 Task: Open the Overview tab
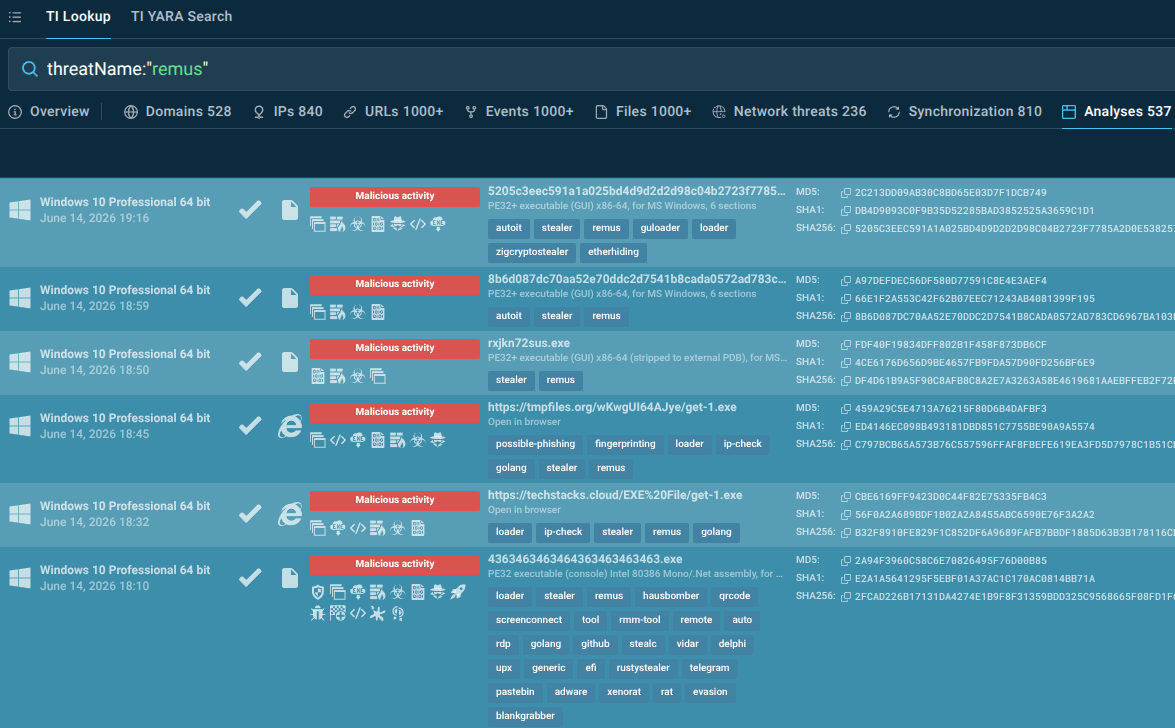49,112
